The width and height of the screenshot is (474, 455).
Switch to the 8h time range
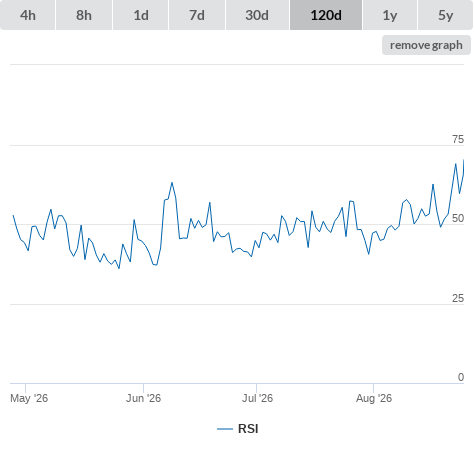click(84, 15)
